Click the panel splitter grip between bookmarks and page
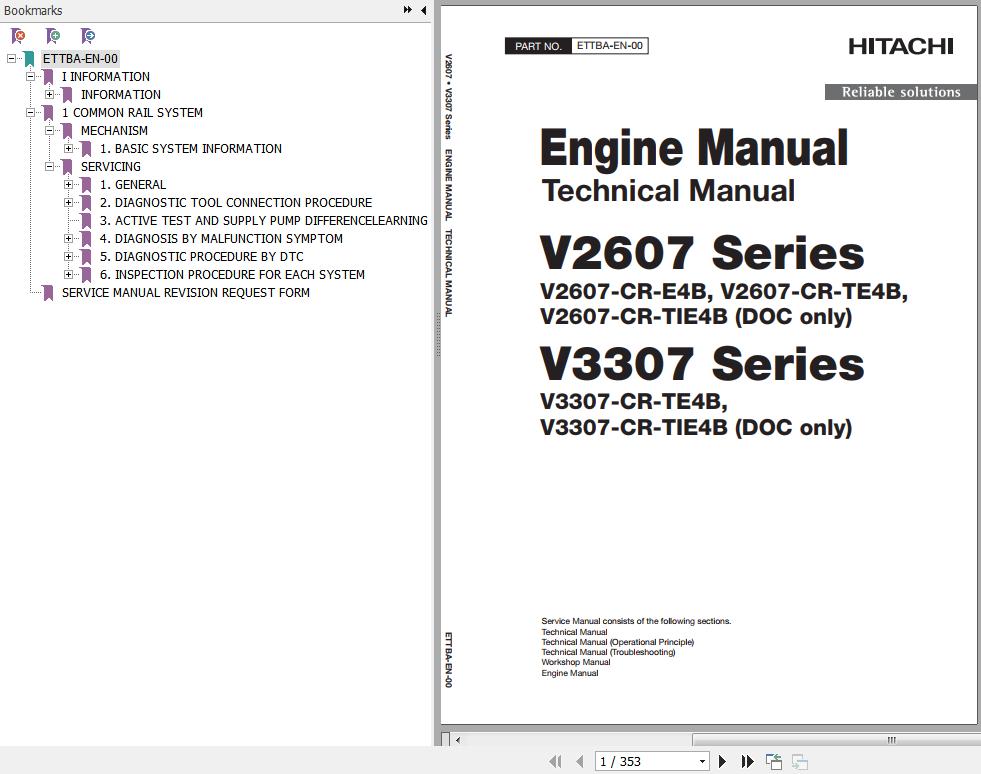Viewport: 981px width, 774px height. (438, 335)
